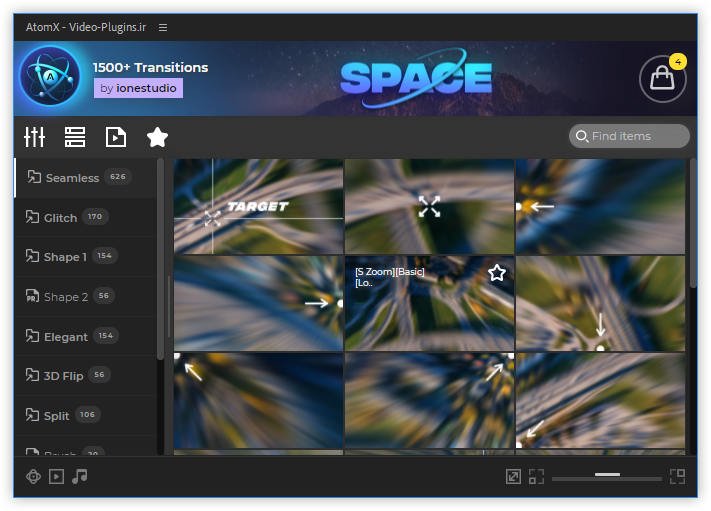Viewport: 711px width, 511px height.
Task: Click the Split folder icon
Action: click(32, 414)
